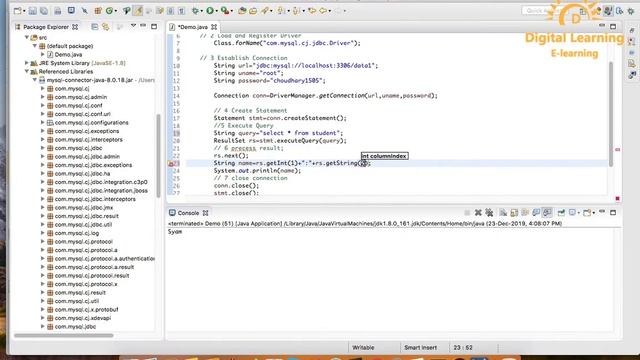This screenshot has width=640, height=360.
Task: Toggle Mark Occurrences highlighter in toolbar
Action: 138,11
